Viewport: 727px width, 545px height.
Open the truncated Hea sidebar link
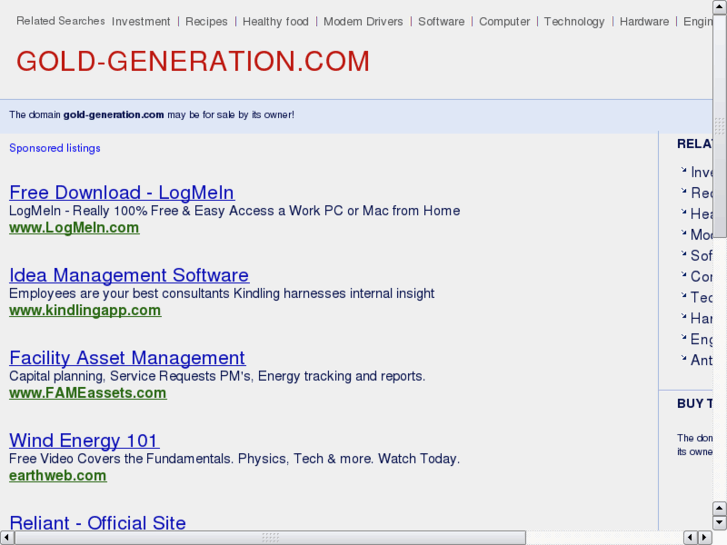[701, 214]
